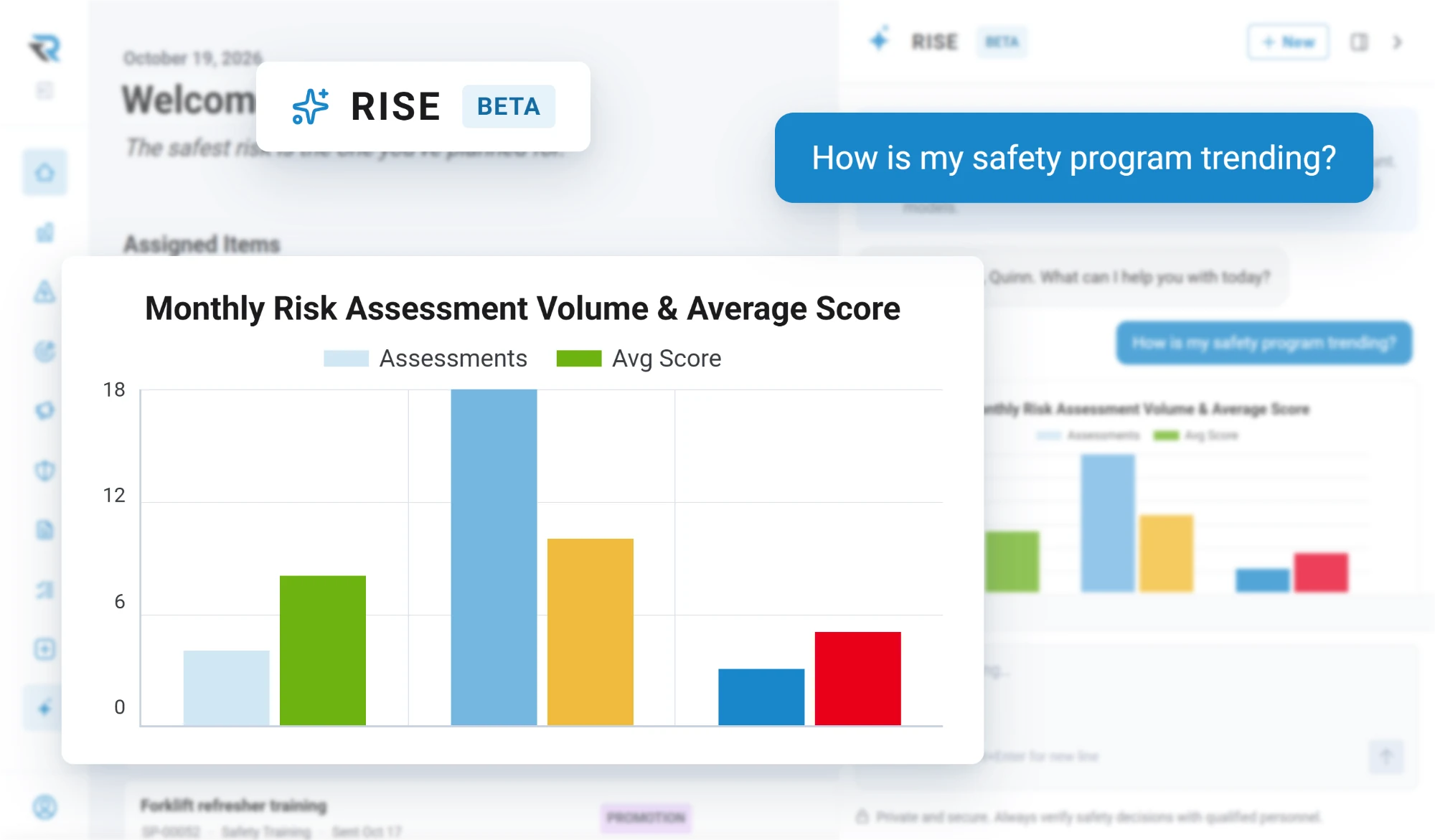
Task: Toggle Avg Score legend in the large chart
Action: 639,358
